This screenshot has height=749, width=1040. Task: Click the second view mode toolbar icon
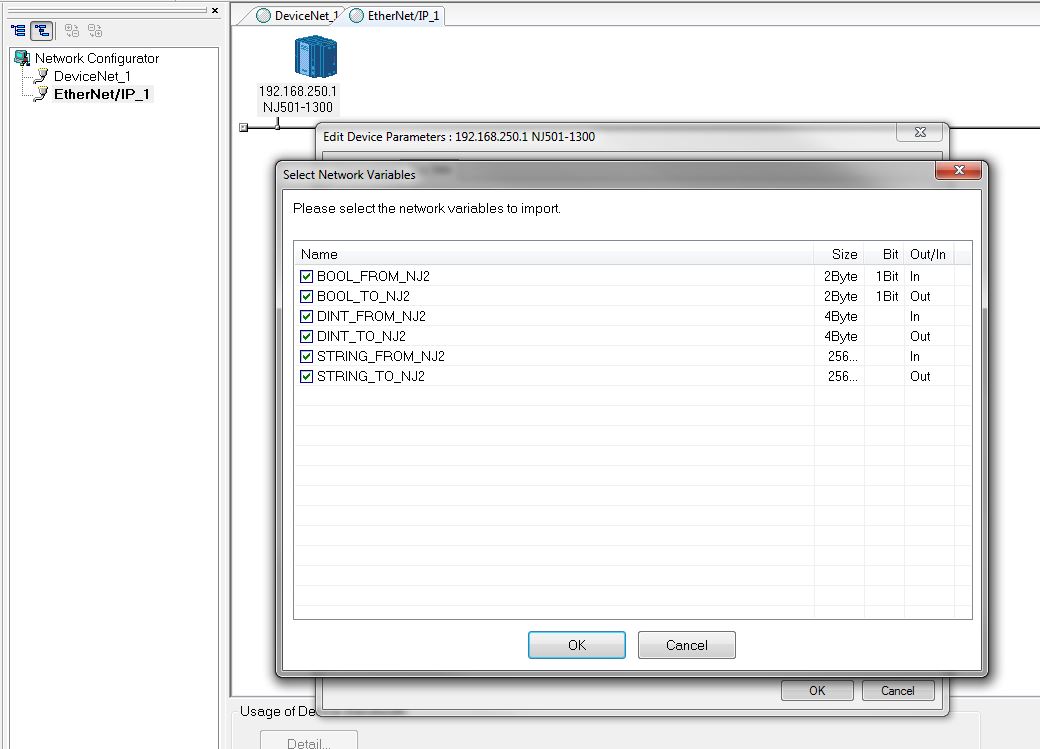tap(41, 30)
